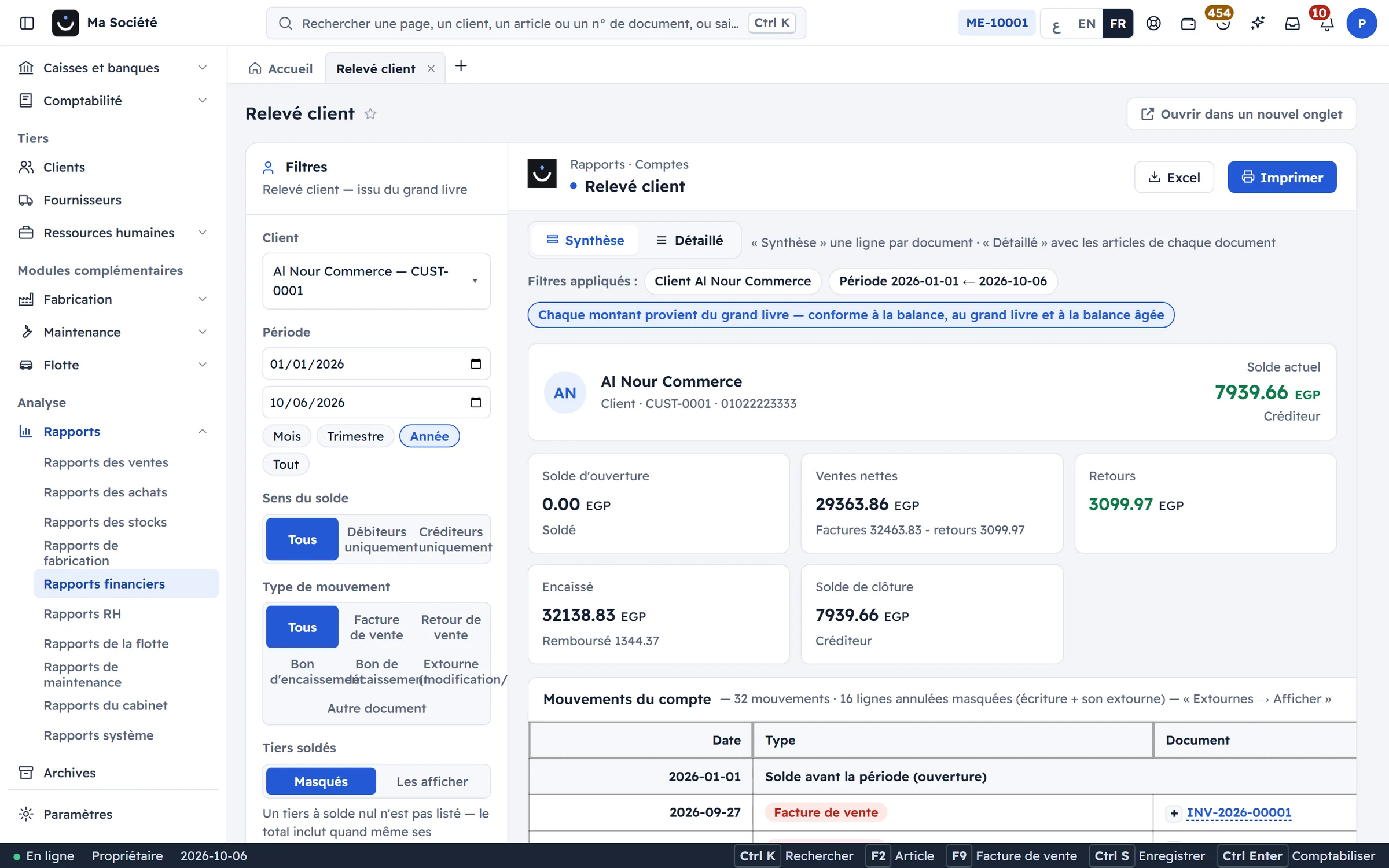1389x868 pixels.
Task: Expand Comptabilité menu
Action: (x=113, y=101)
